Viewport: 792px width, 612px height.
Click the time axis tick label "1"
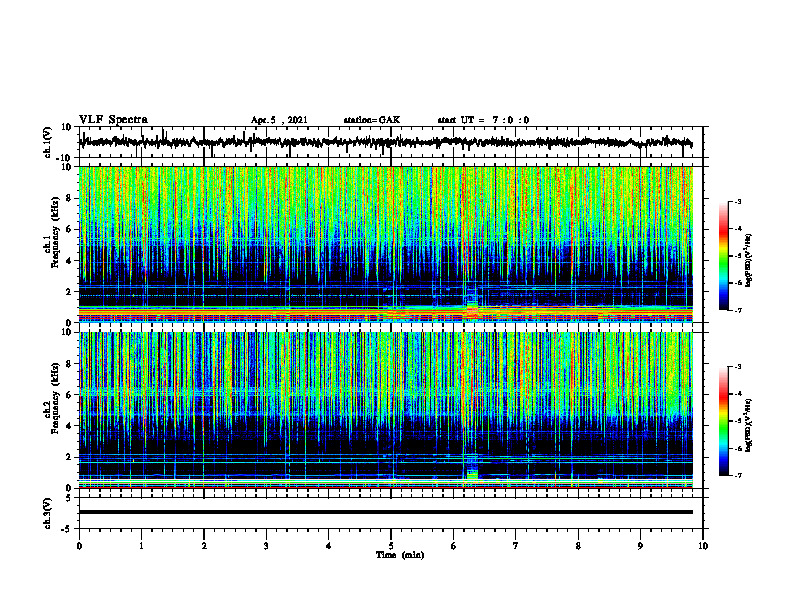(141, 546)
